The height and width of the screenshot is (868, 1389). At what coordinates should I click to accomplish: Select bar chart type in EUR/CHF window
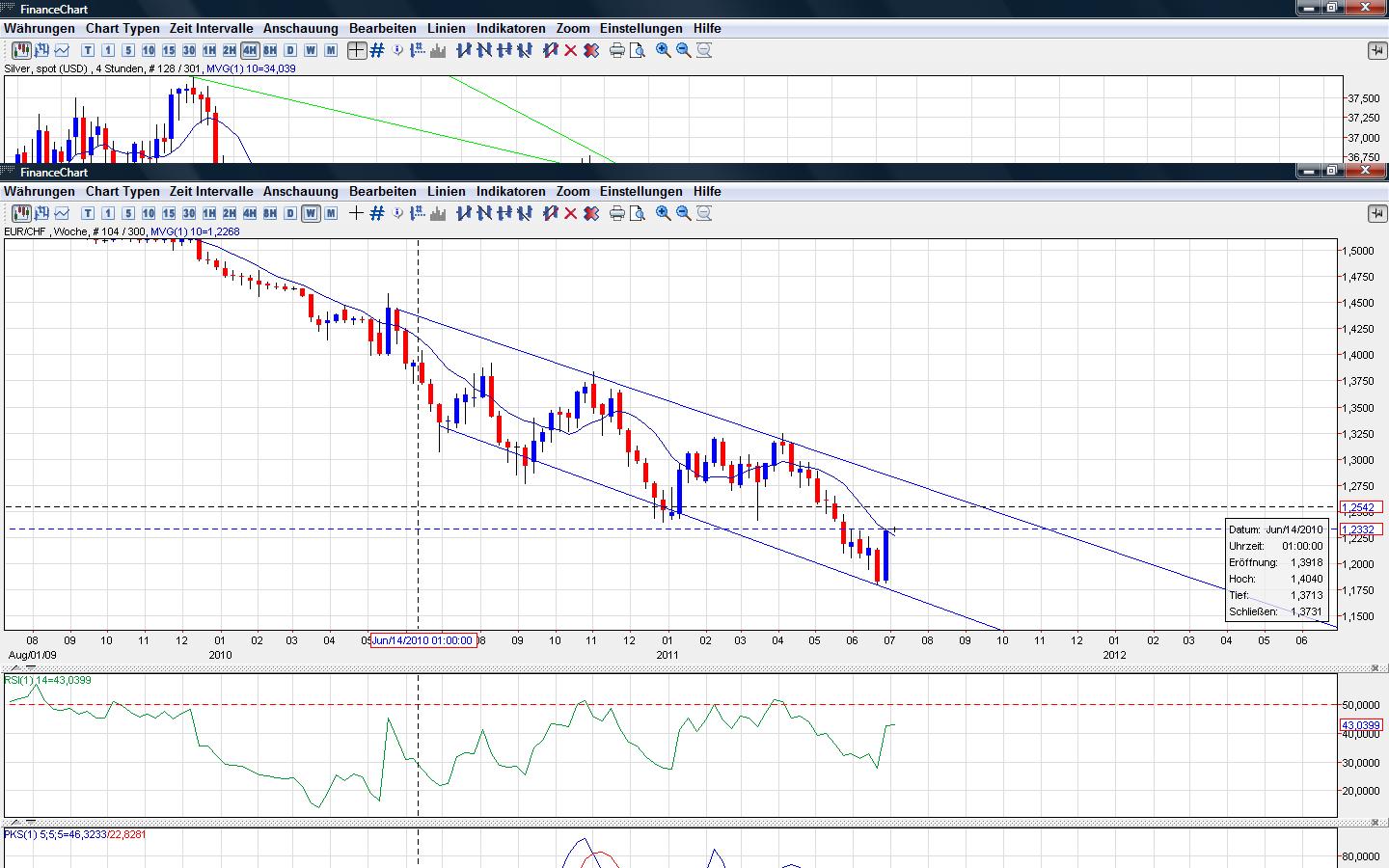(41, 213)
